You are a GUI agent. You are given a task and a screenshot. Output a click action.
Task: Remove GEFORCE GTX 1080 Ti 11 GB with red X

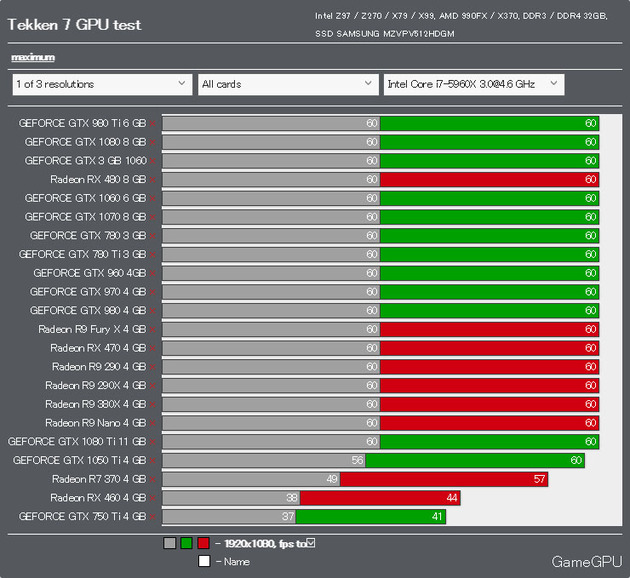click(x=153, y=442)
